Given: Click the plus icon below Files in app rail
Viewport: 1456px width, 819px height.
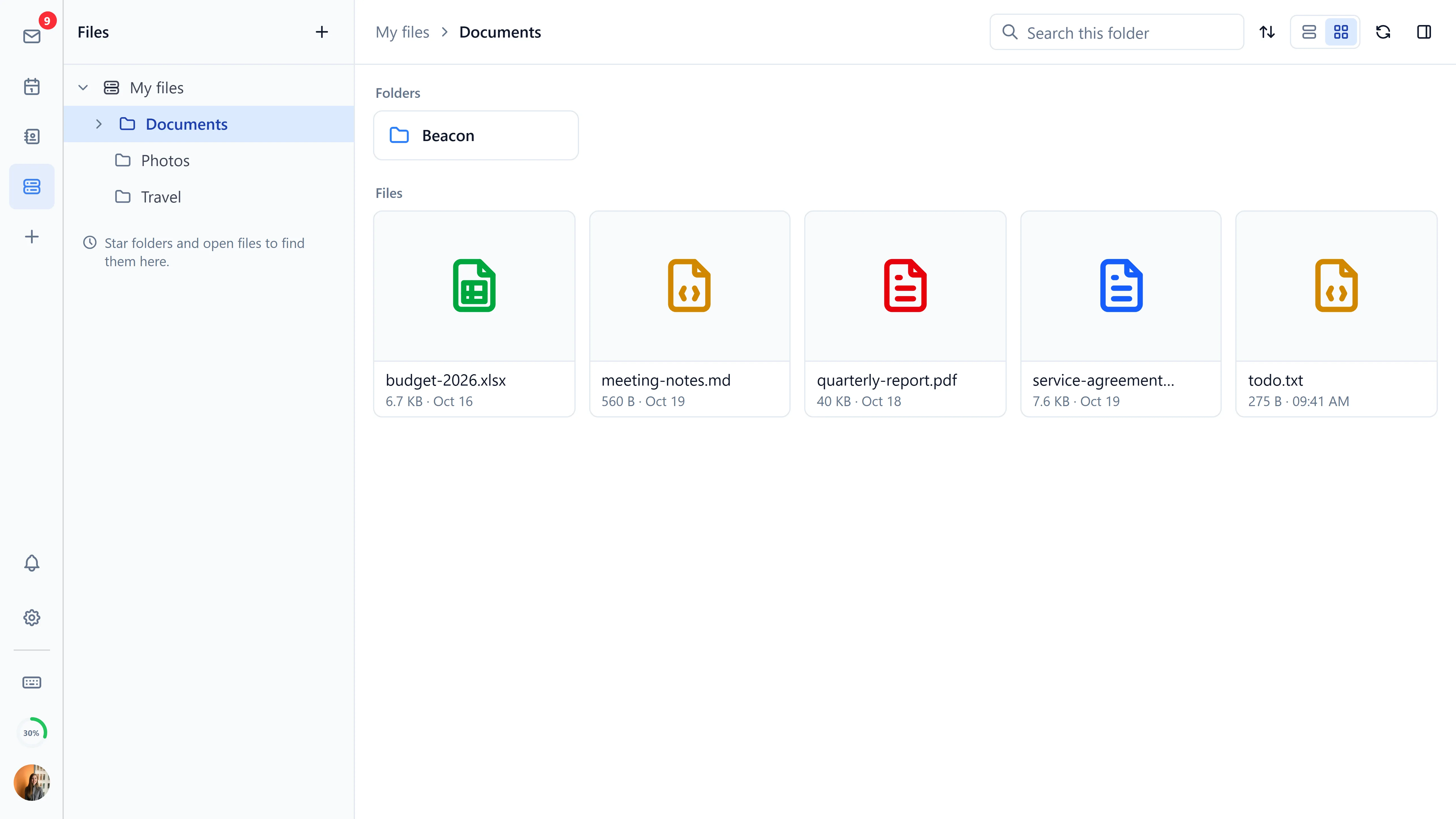Looking at the screenshot, I should [x=32, y=236].
